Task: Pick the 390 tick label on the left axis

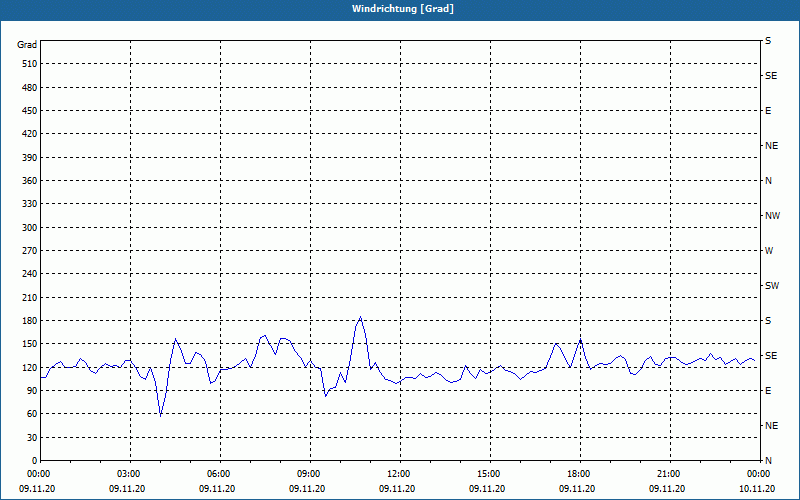Action: [29, 158]
